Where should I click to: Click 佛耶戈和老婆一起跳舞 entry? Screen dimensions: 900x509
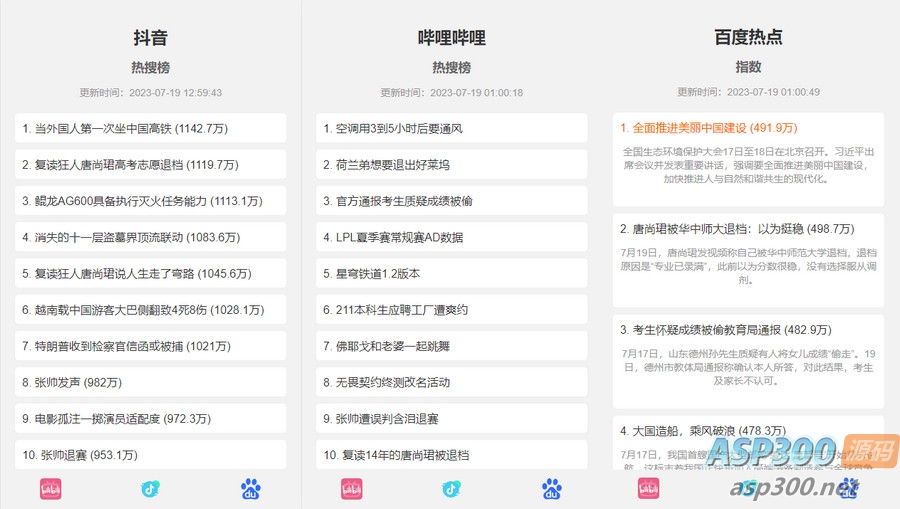451,345
